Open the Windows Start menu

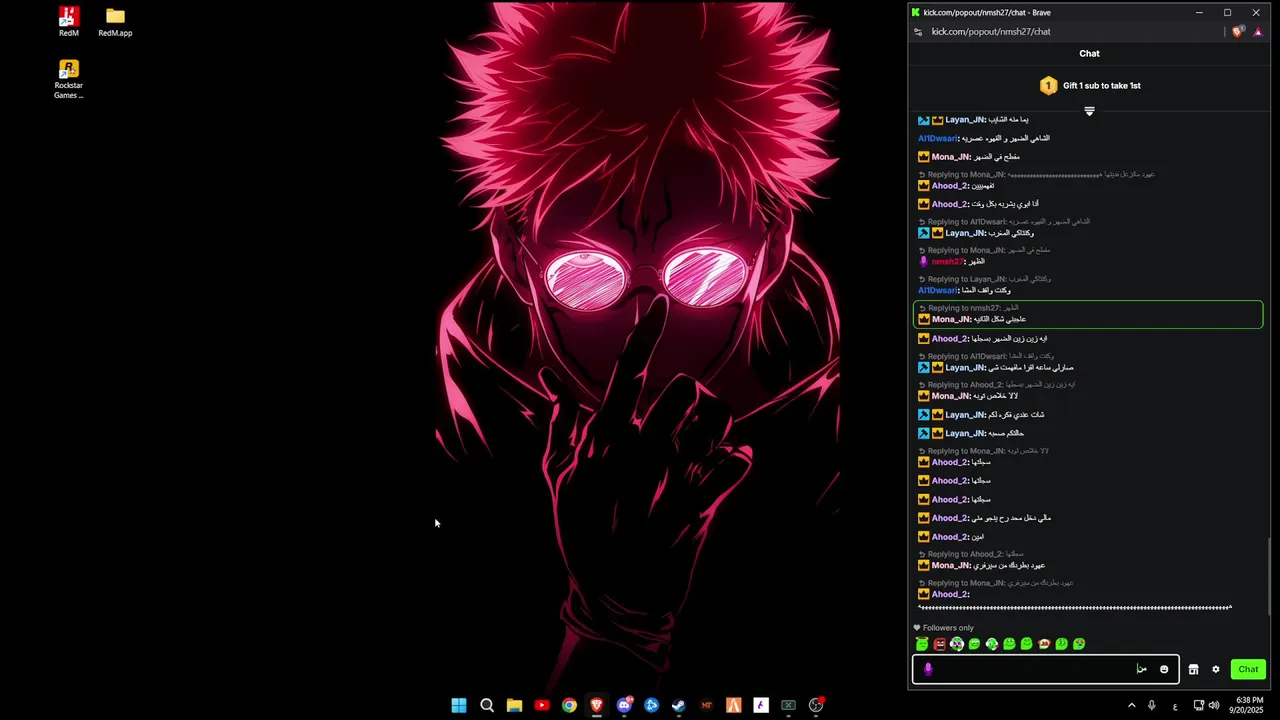459,705
